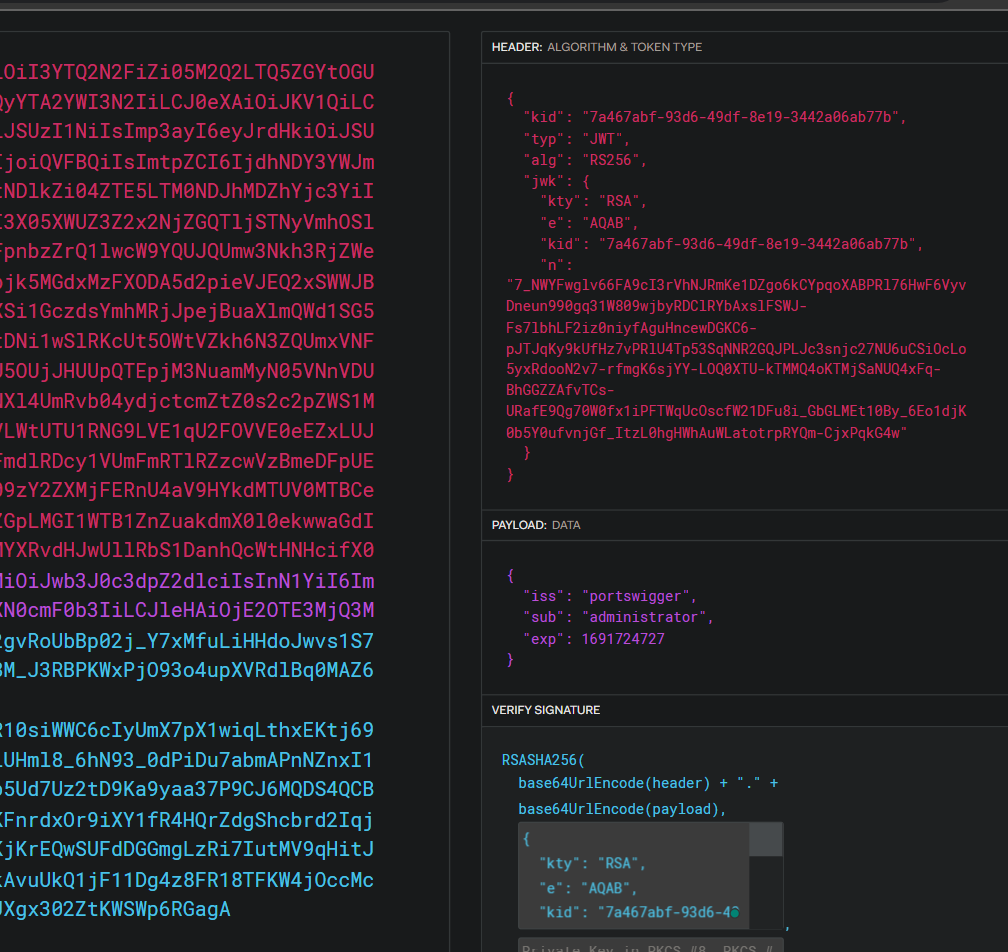Click into the Private Key PKCS #8 field
The width and height of the screenshot is (1008, 952).
(651, 946)
